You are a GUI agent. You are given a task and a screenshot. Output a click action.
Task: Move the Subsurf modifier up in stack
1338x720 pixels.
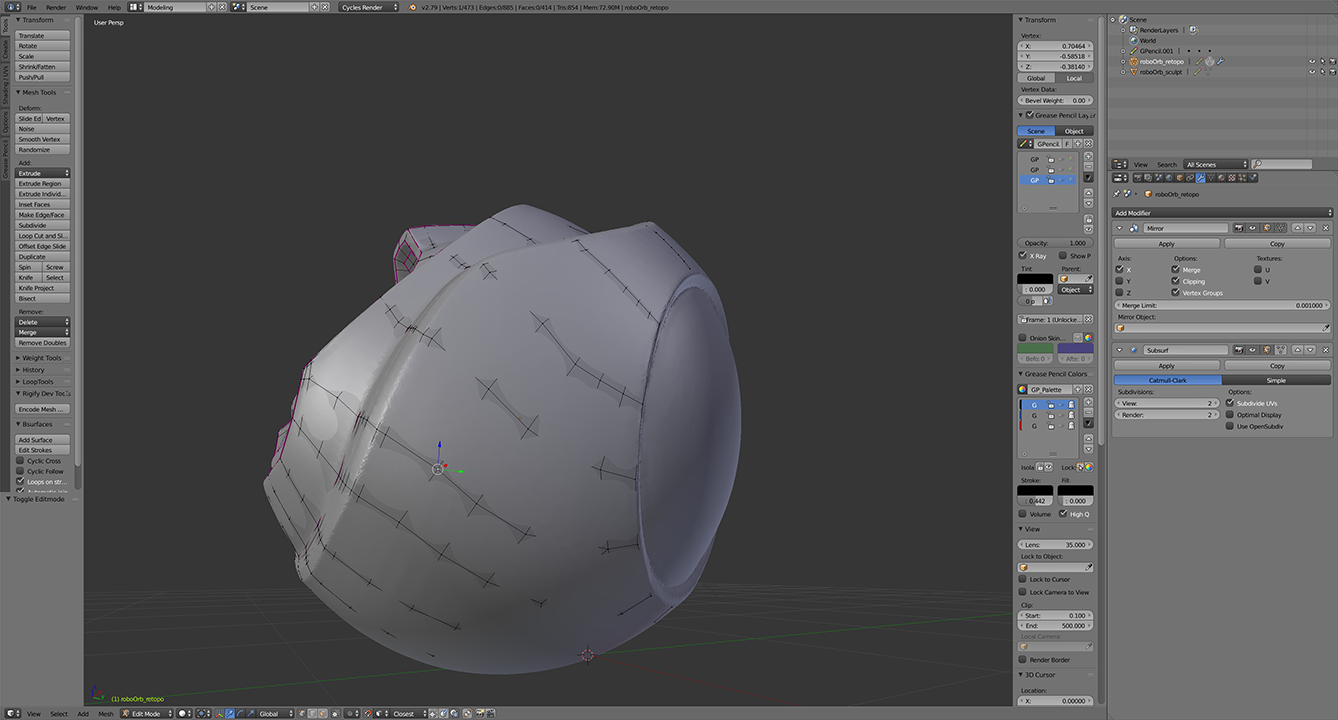pyautogui.click(x=1297, y=350)
